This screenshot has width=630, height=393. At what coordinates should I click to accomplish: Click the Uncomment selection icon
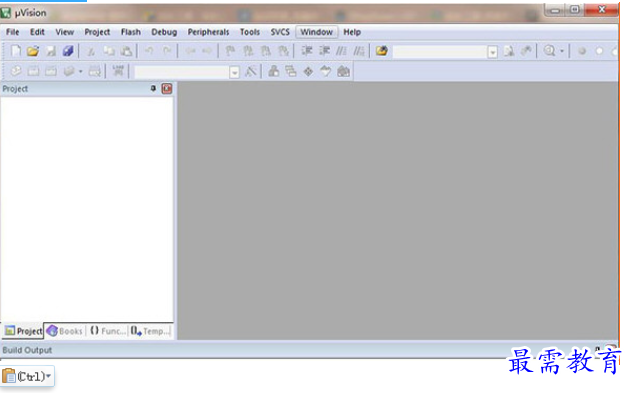(x=359, y=51)
